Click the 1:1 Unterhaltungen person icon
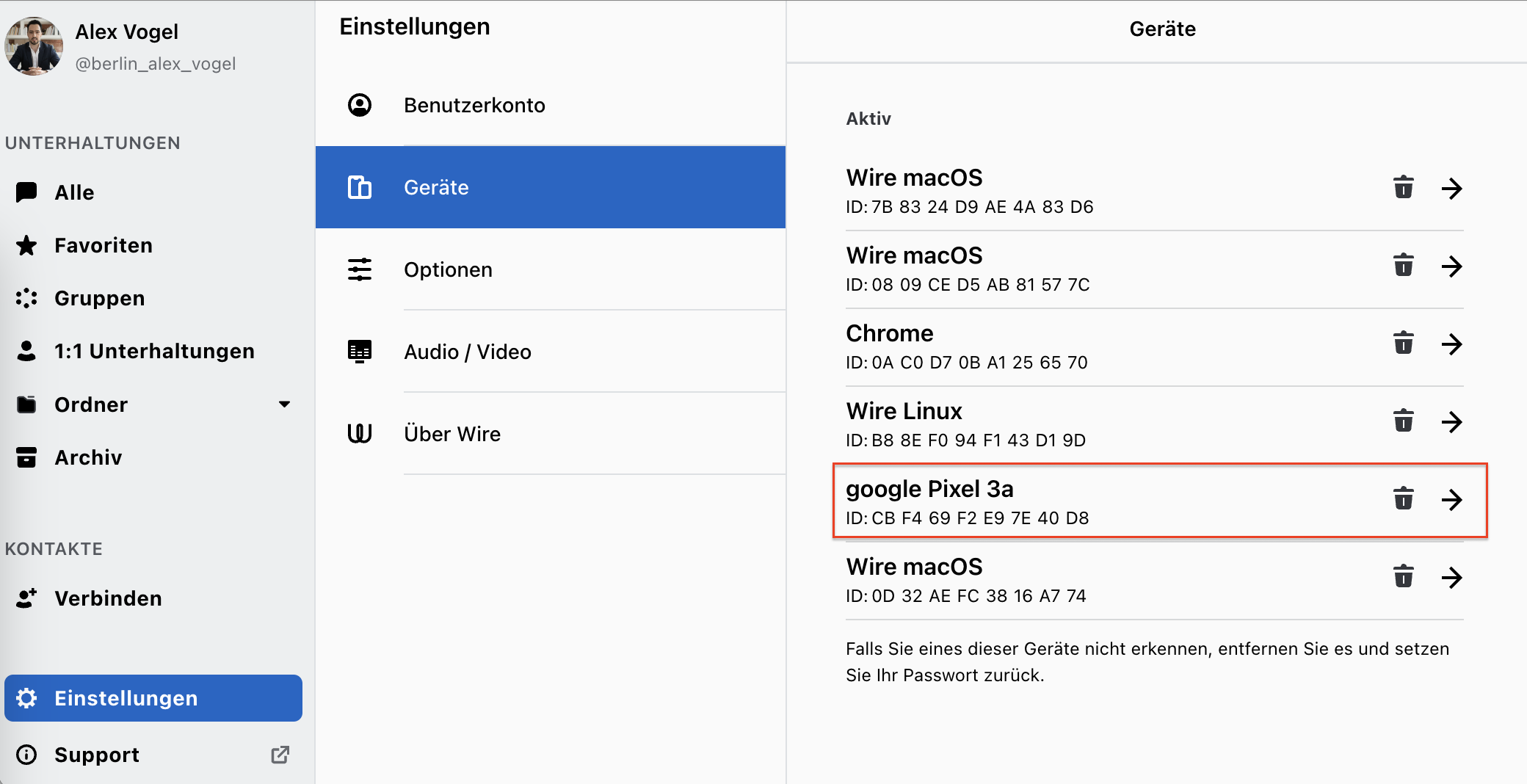The image size is (1527, 784). pyautogui.click(x=26, y=351)
